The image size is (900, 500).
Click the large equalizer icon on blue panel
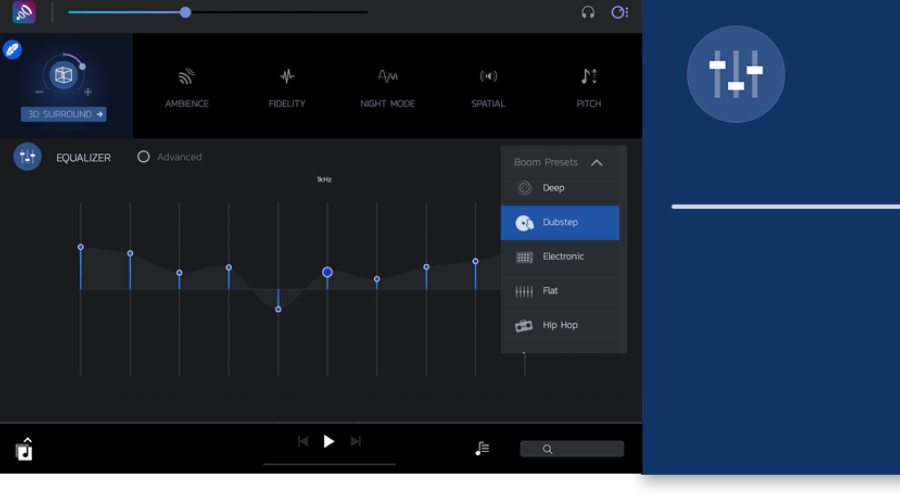[x=736, y=74]
